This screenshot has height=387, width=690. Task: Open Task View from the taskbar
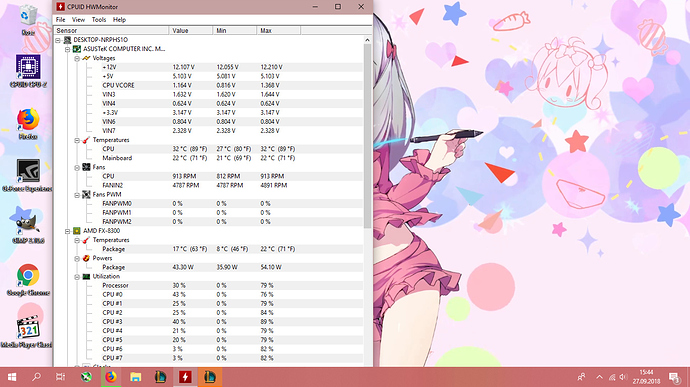(60, 377)
